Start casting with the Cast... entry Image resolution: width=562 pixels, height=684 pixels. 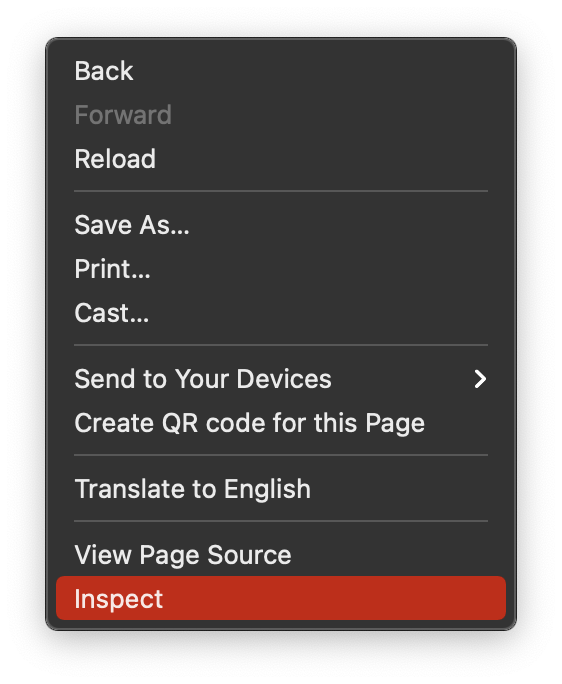point(281,313)
